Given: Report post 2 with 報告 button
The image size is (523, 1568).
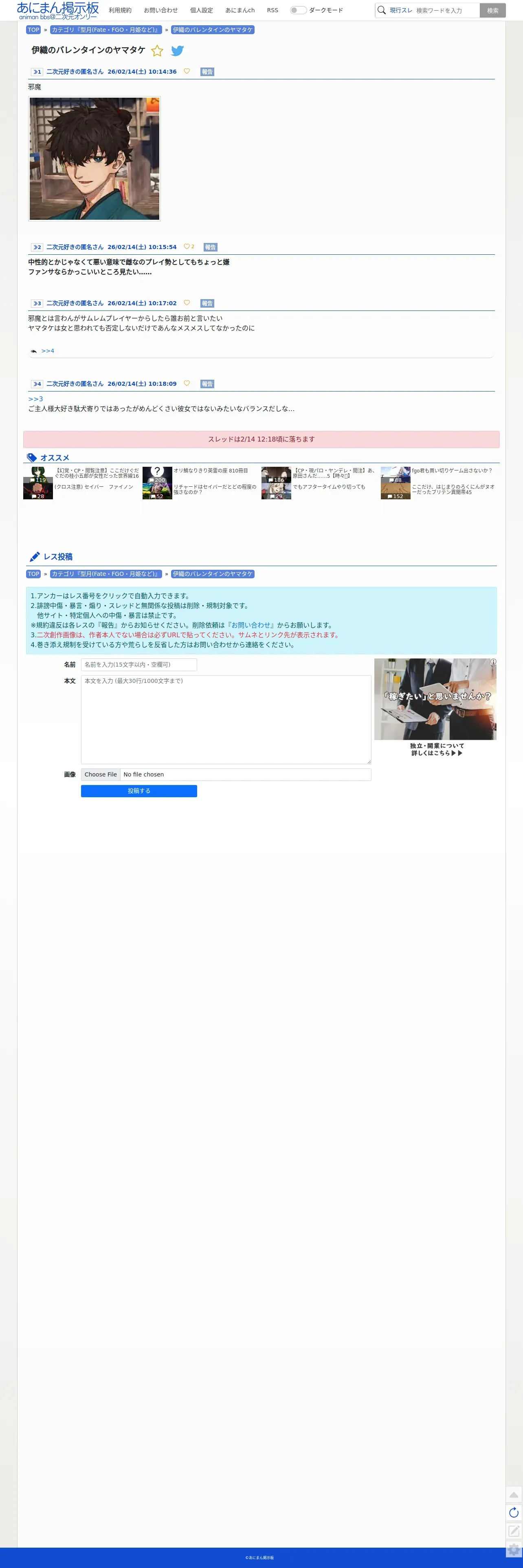Looking at the screenshot, I should (x=210, y=247).
